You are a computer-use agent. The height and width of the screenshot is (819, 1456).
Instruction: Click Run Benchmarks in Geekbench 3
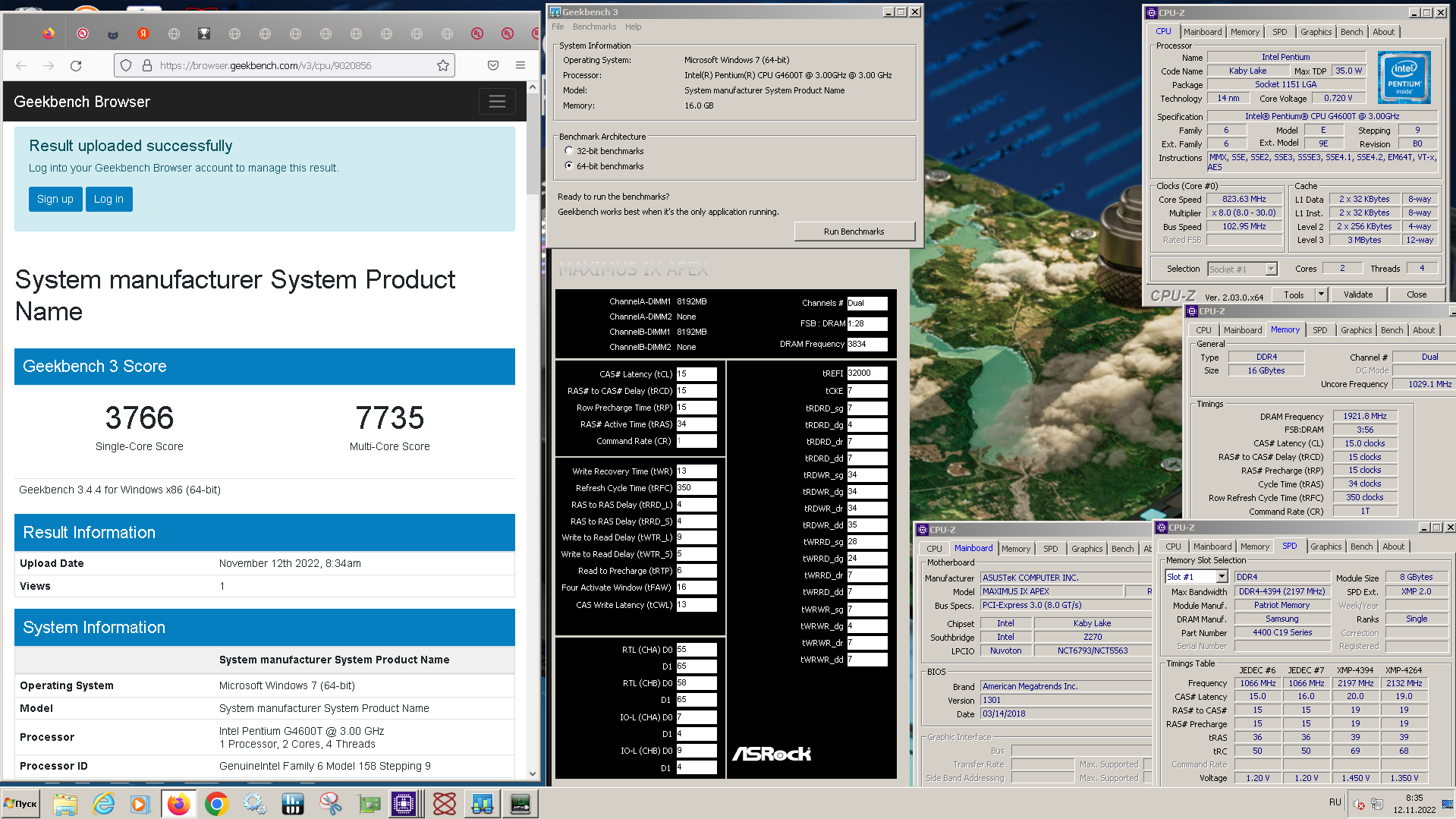pos(854,232)
